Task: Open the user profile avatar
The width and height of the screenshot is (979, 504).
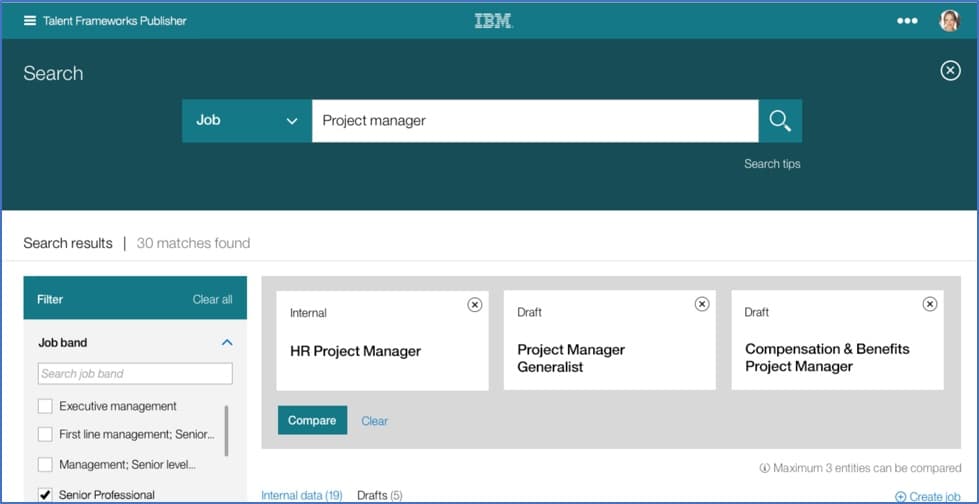Action: (949, 21)
